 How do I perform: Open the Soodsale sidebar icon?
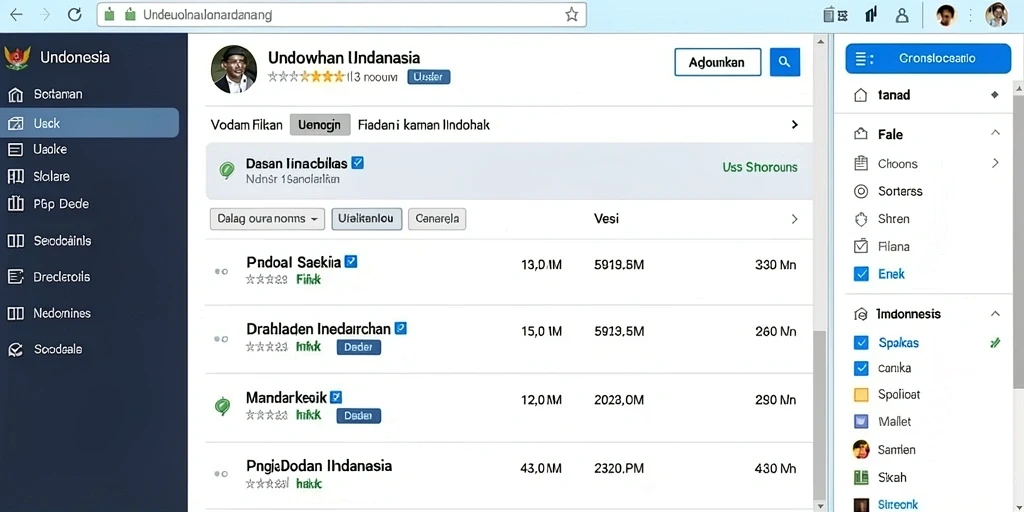(x=15, y=350)
